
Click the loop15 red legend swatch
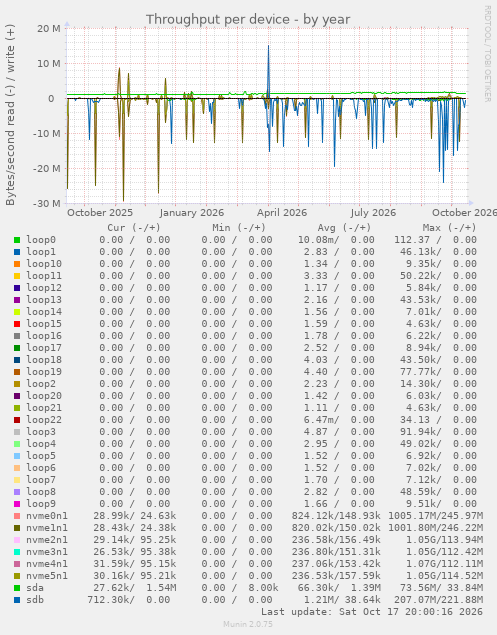coord(17,324)
